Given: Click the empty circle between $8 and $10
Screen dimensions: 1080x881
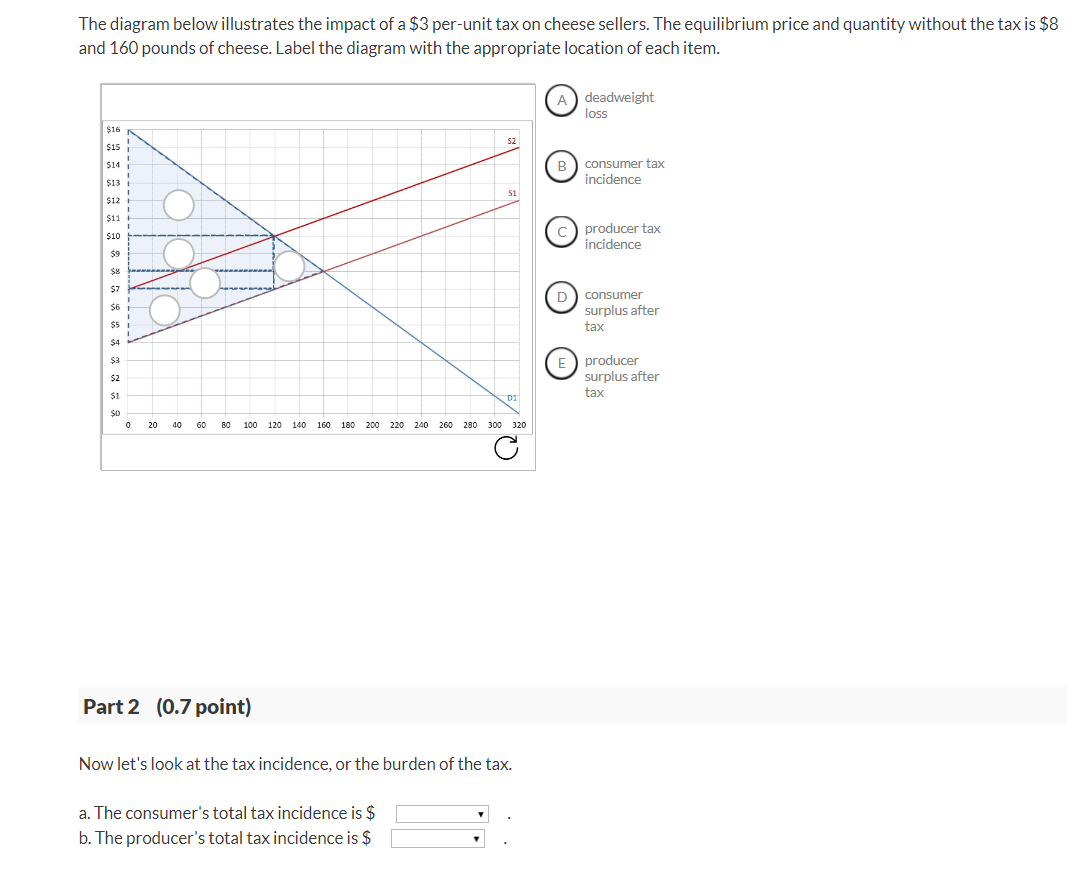Looking at the screenshot, I should point(179,253).
